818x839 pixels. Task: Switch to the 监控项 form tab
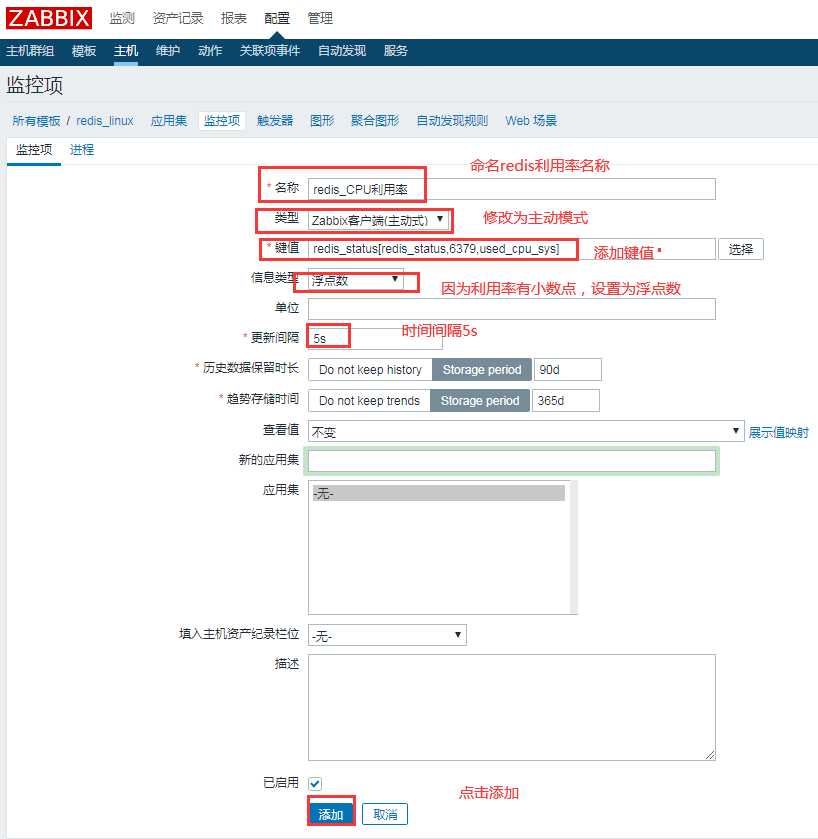tap(34, 150)
